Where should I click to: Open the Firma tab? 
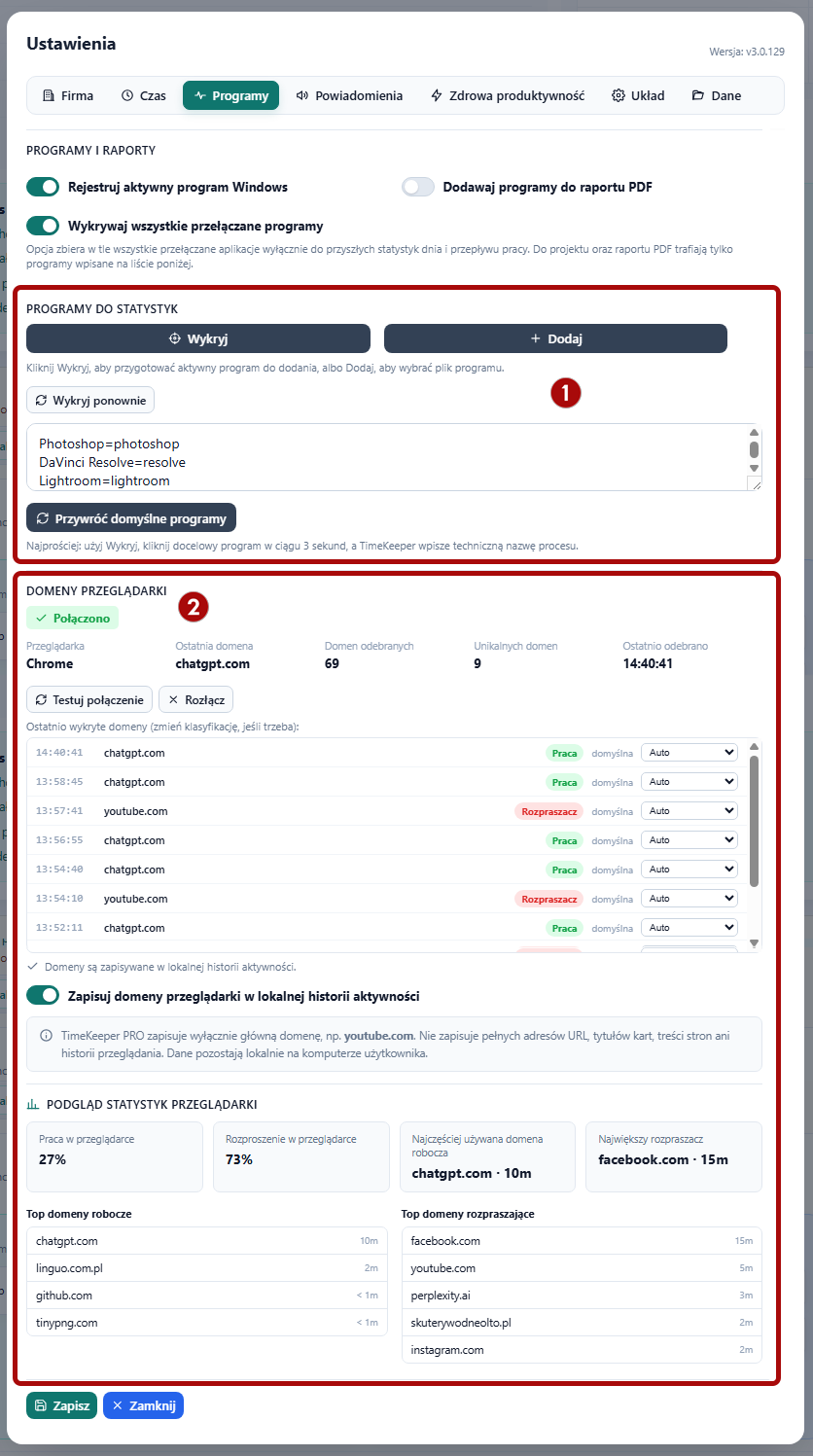point(68,95)
